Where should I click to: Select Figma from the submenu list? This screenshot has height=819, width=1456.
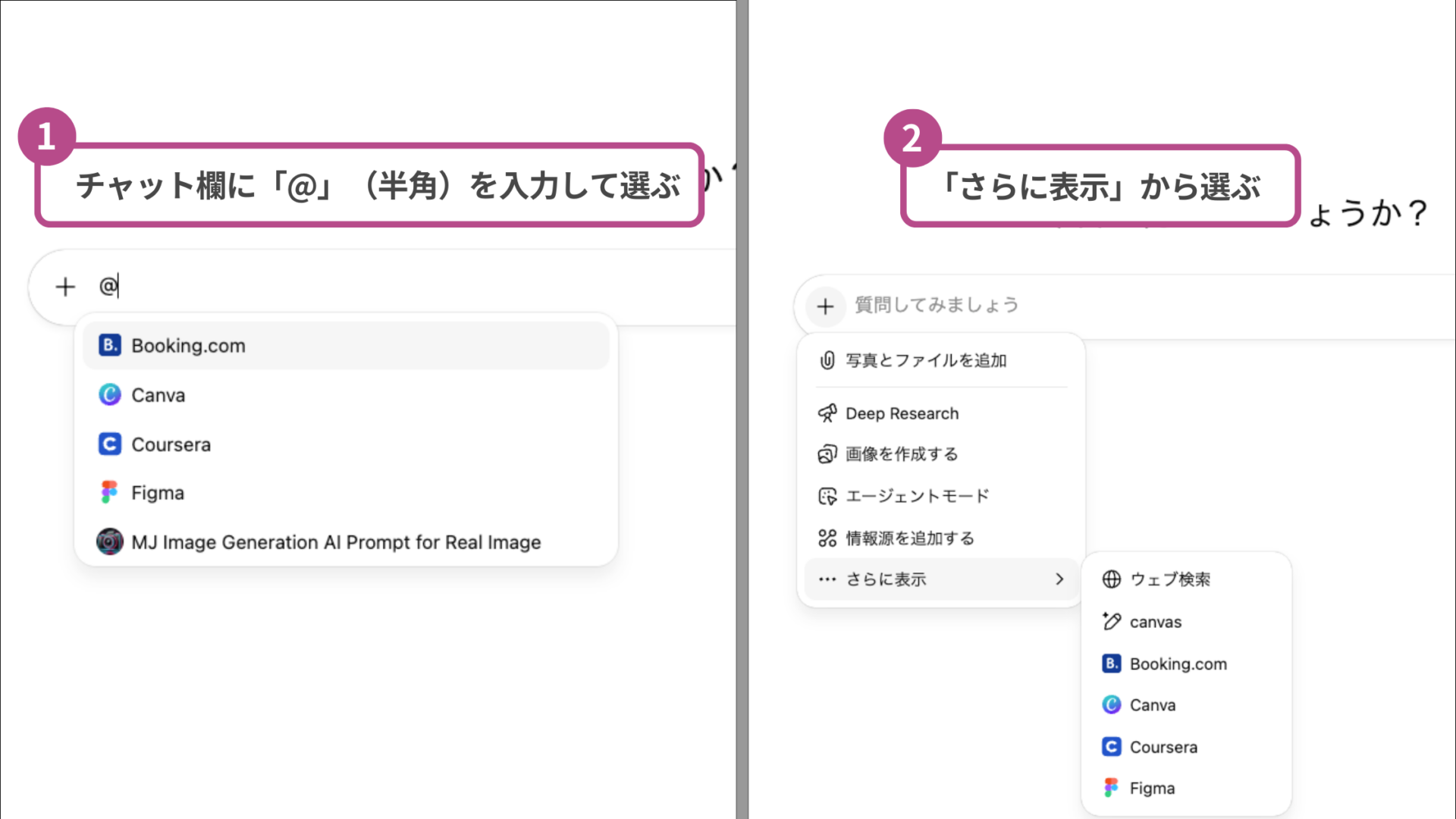point(1153,787)
